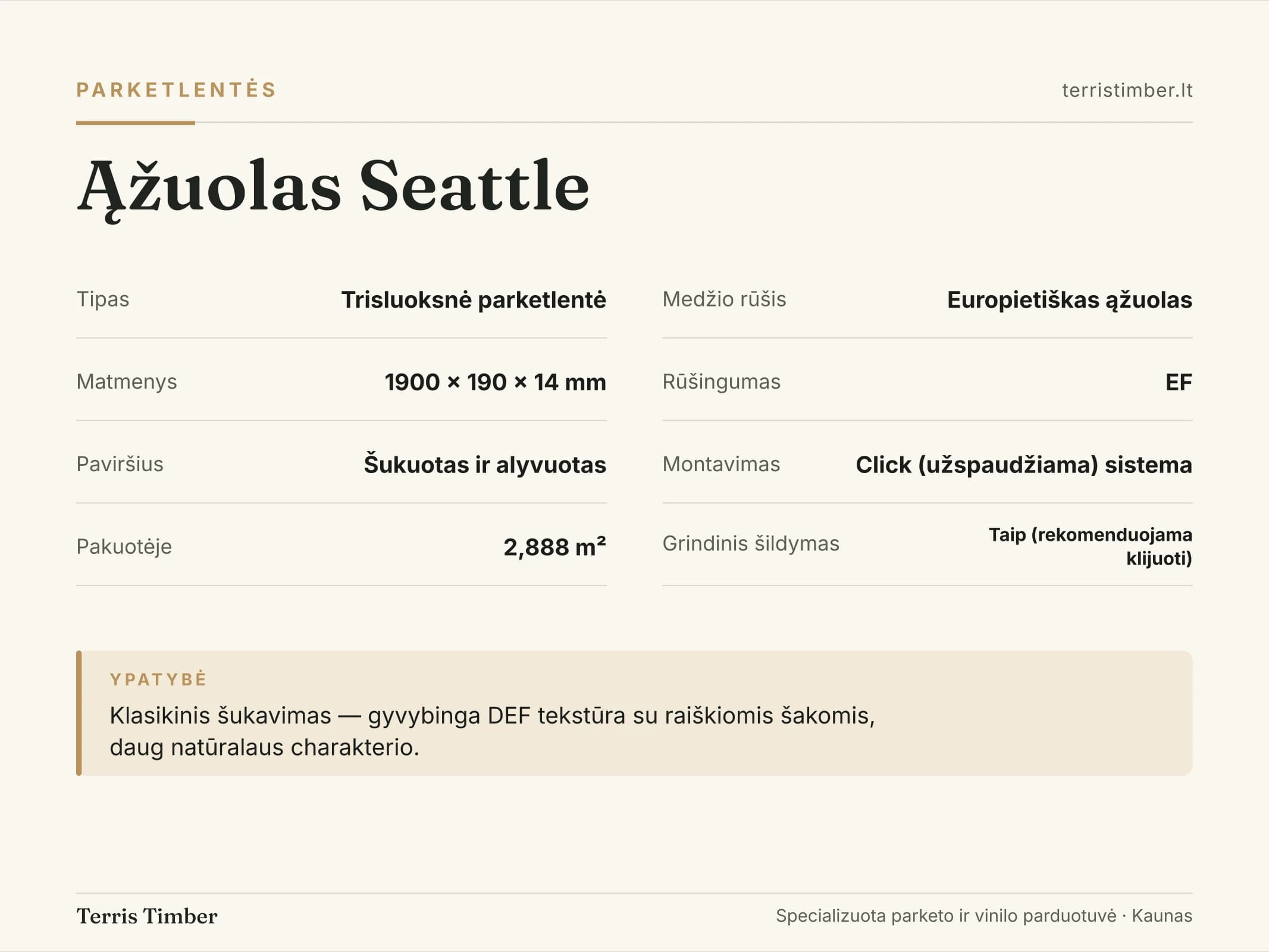
Task: Click the Paviršius label
Action: click(120, 464)
